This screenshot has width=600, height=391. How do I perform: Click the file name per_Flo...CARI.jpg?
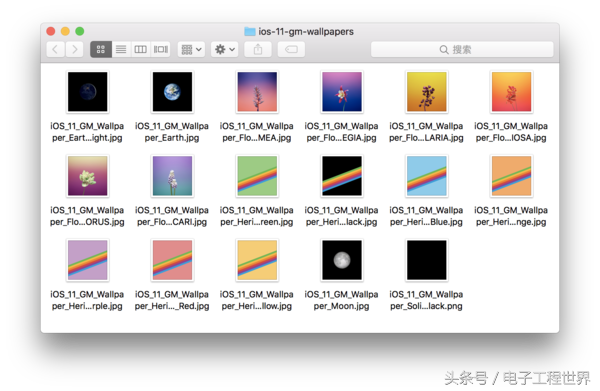click(172, 216)
